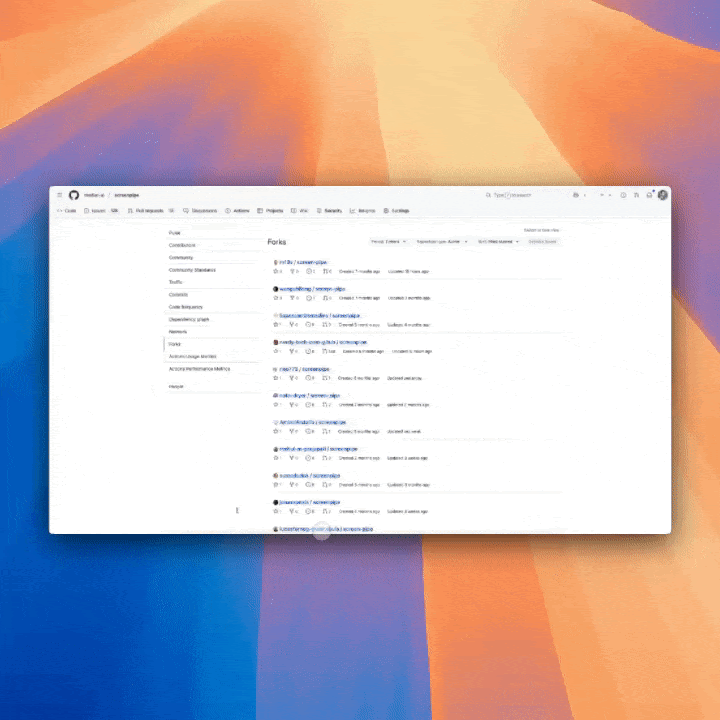Open the hamburger navigation menu

pos(59,195)
